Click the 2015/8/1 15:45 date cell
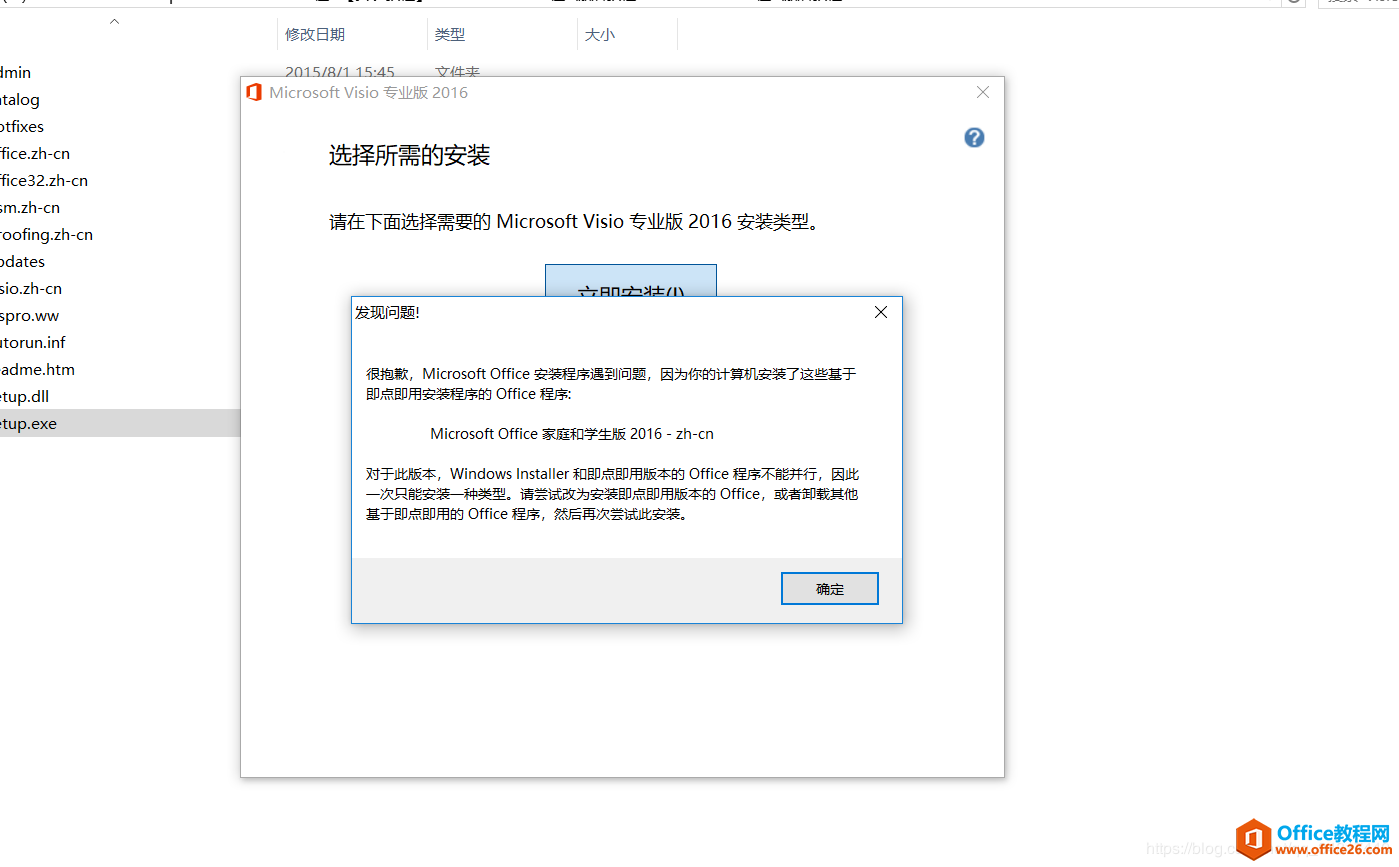 [340, 72]
